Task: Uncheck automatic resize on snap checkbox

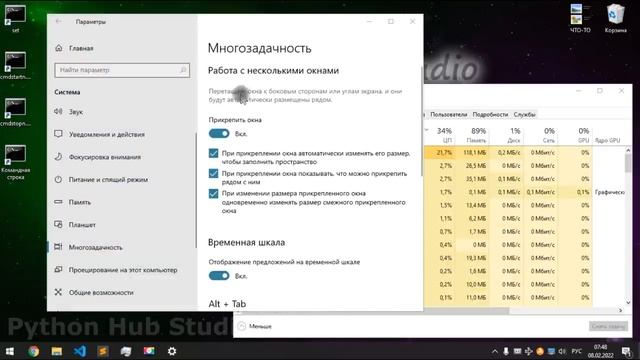Action: click(x=213, y=153)
